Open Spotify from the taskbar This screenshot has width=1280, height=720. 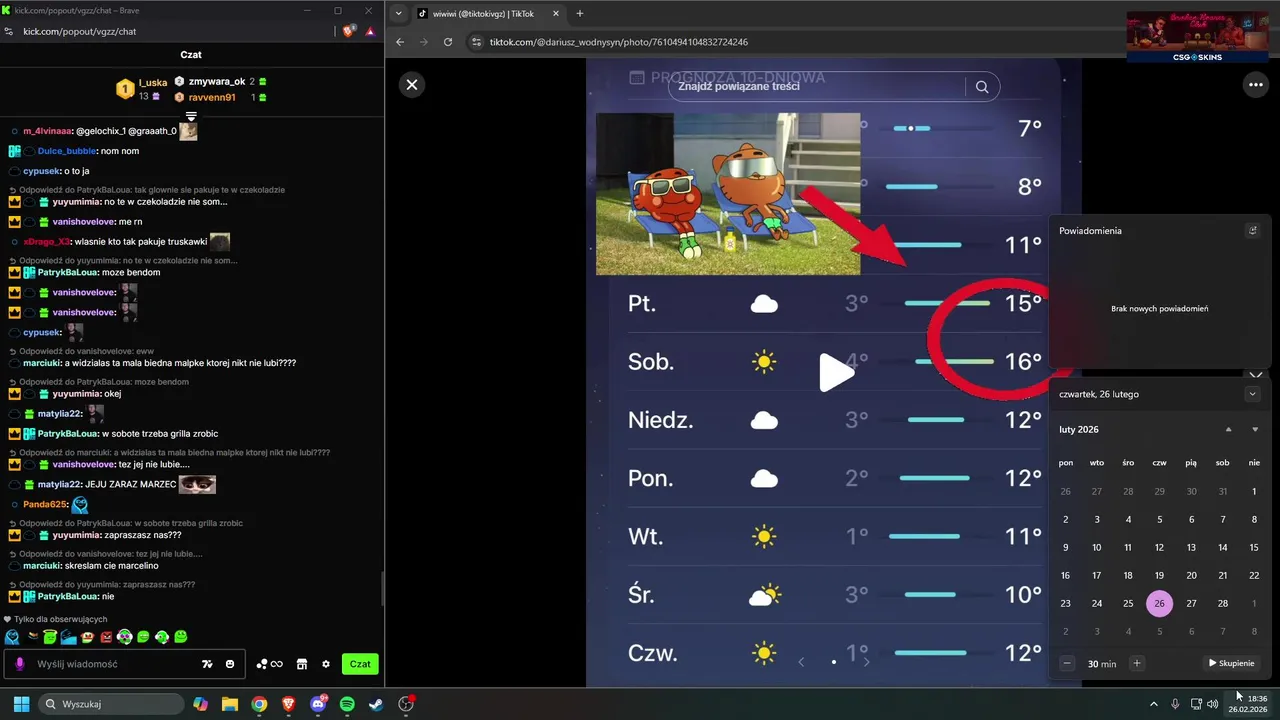pos(347,704)
